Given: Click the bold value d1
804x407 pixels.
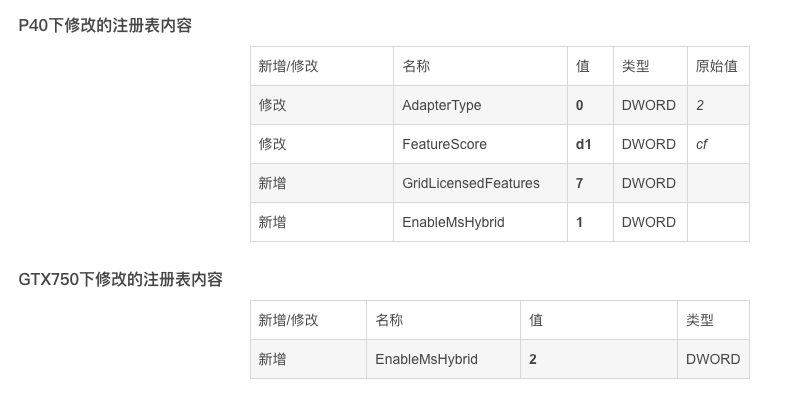Looking at the screenshot, I should pyautogui.click(x=584, y=144).
